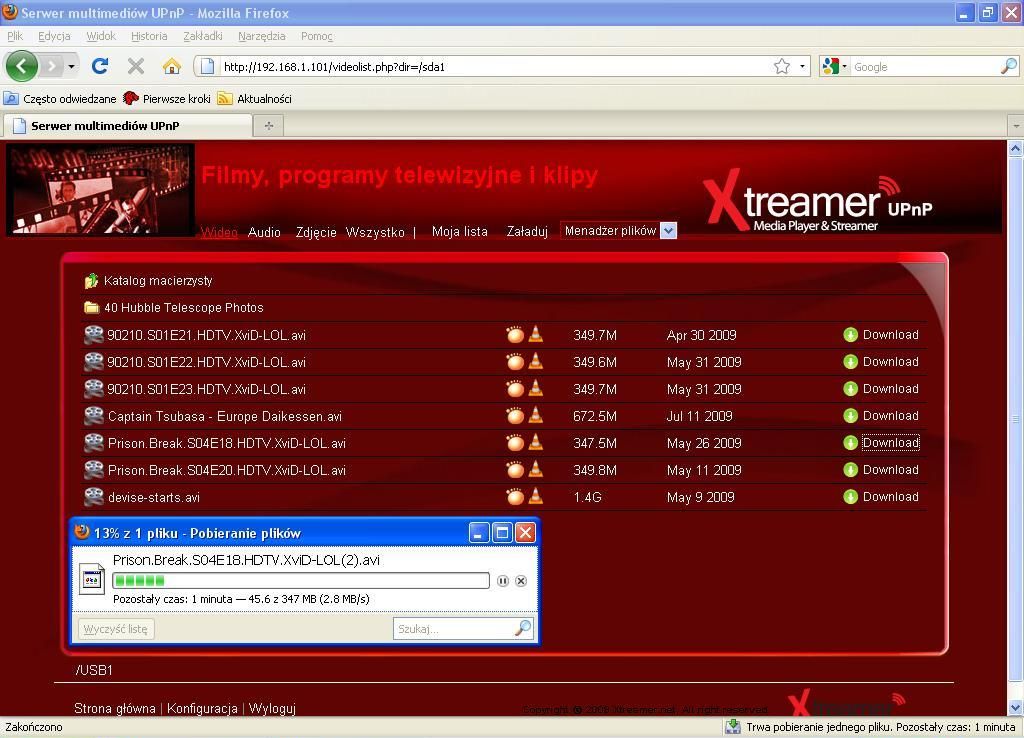Viewport: 1024px width, 738px height.
Task: Click the orange play icon for Prison.Break.S04E20
Action: click(x=515, y=470)
